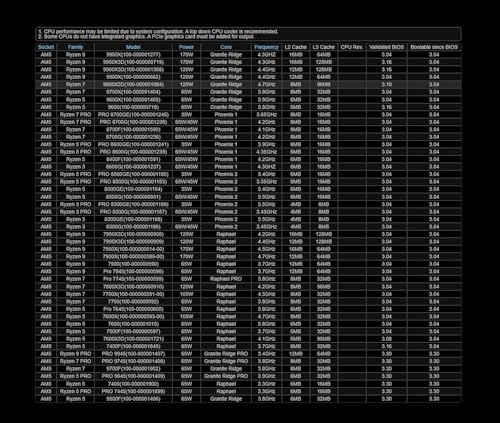The image size is (500, 423).
Task: Click the highlighted Ryzen 7 9800X3D row
Action: point(248,84)
